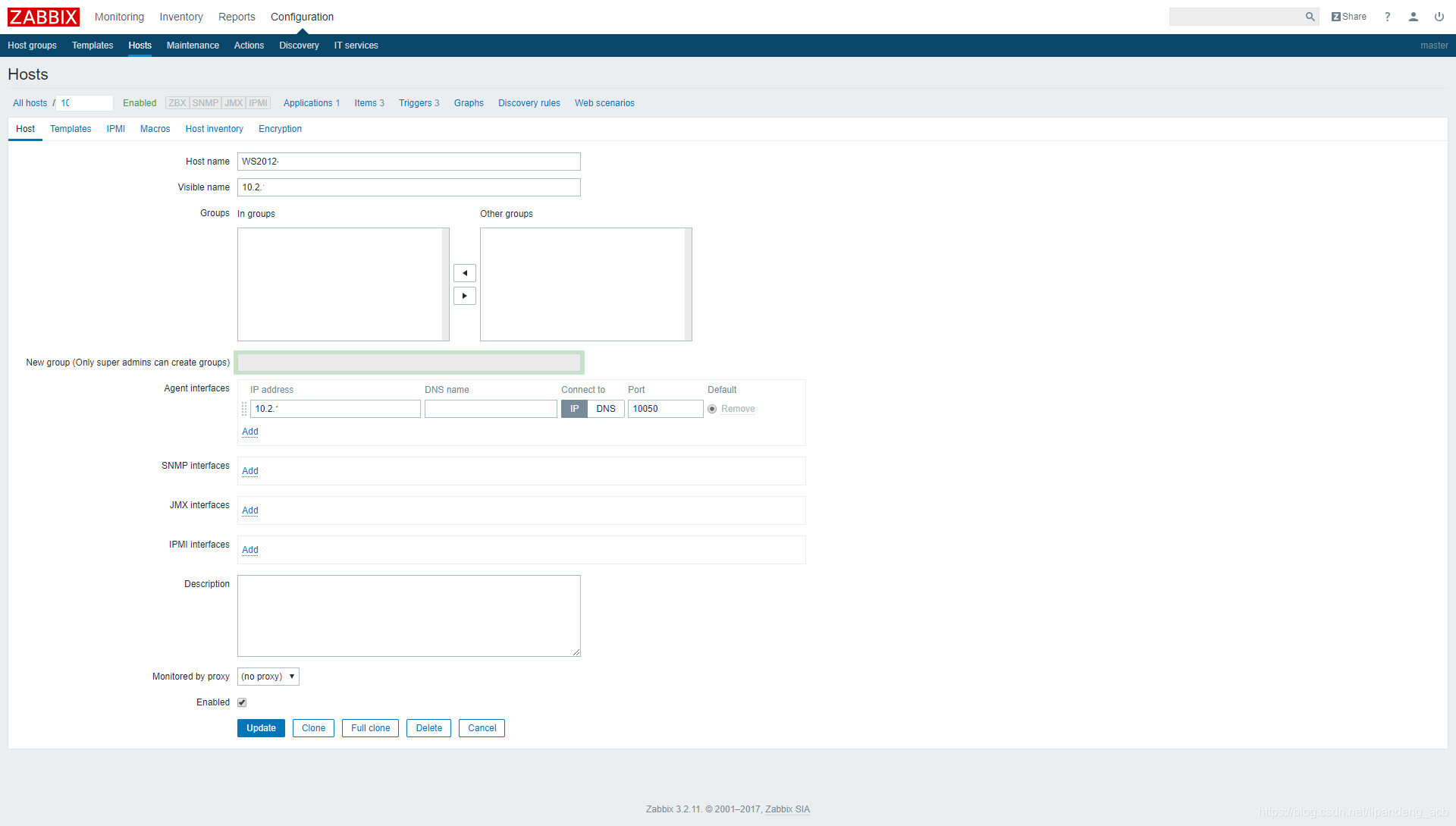The height and width of the screenshot is (826, 1456).
Task: Select the Default interface radio button
Action: [x=712, y=409]
